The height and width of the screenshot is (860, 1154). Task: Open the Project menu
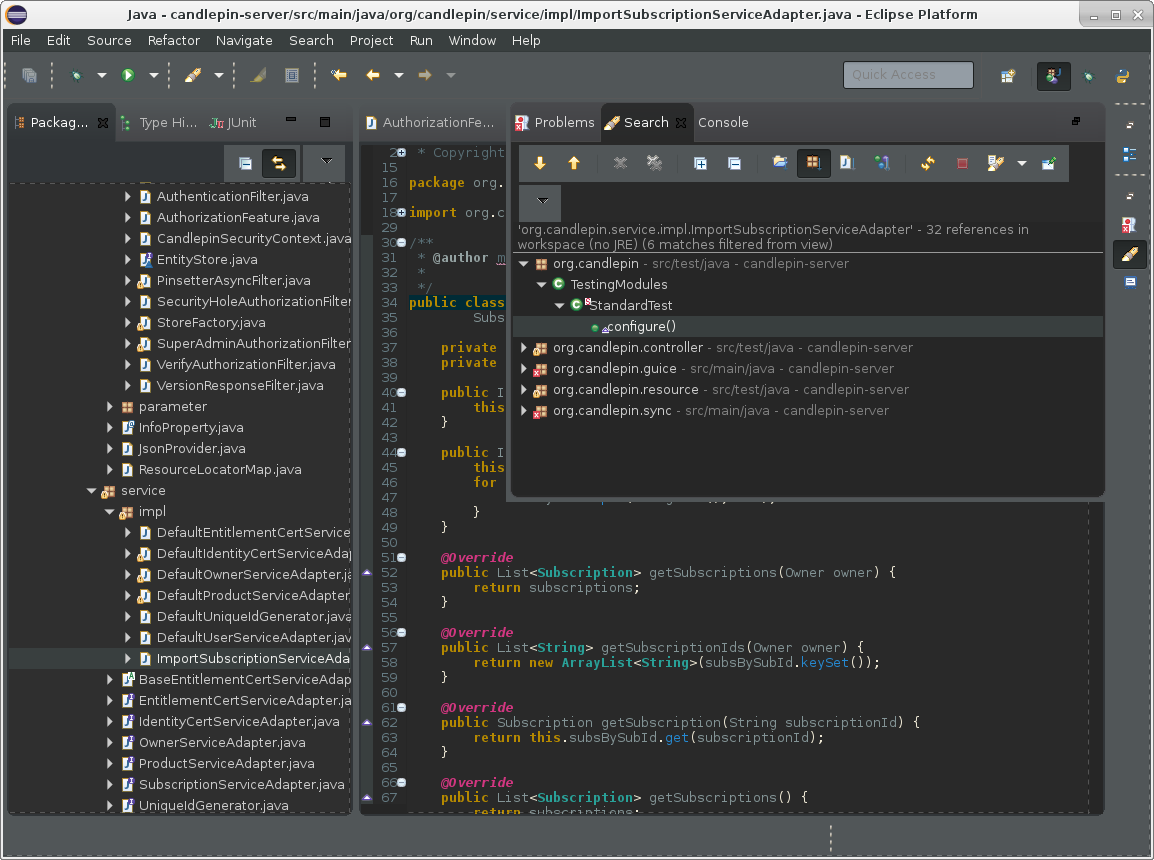click(x=371, y=40)
